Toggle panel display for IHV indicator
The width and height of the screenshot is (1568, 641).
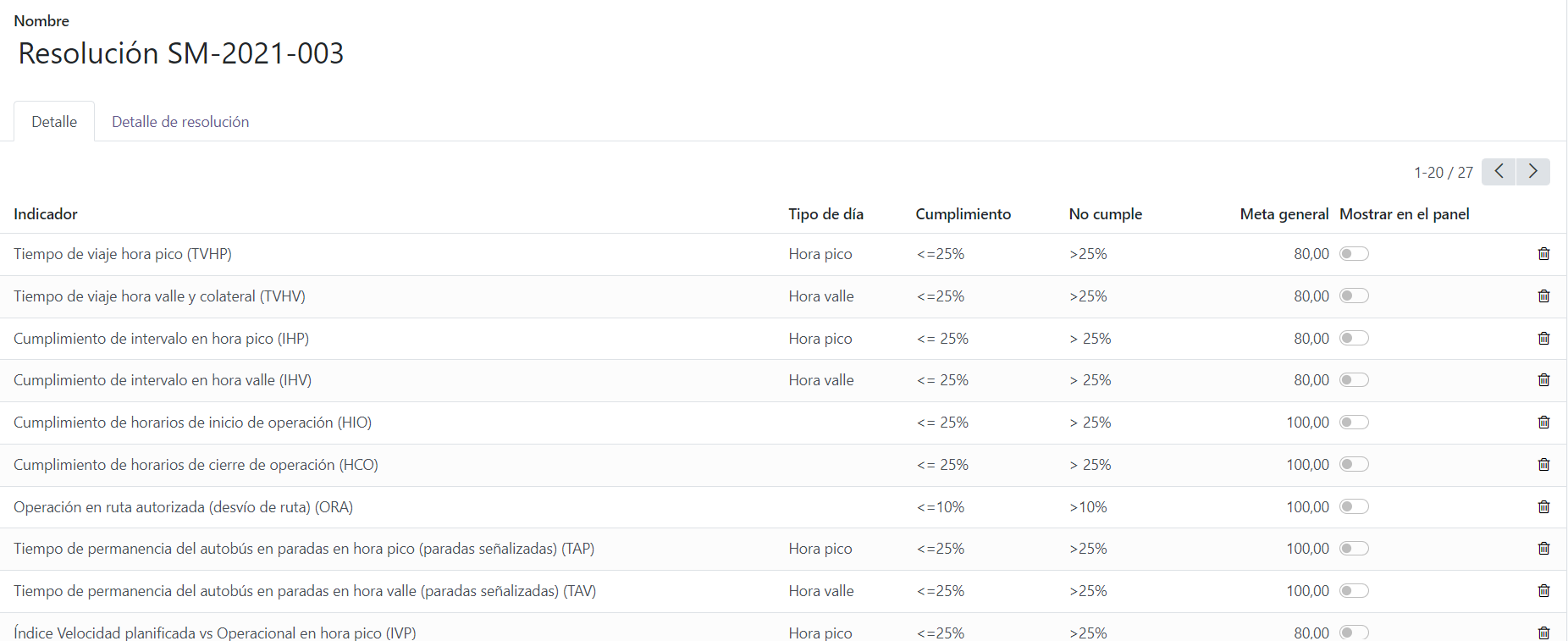(1354, 380)
